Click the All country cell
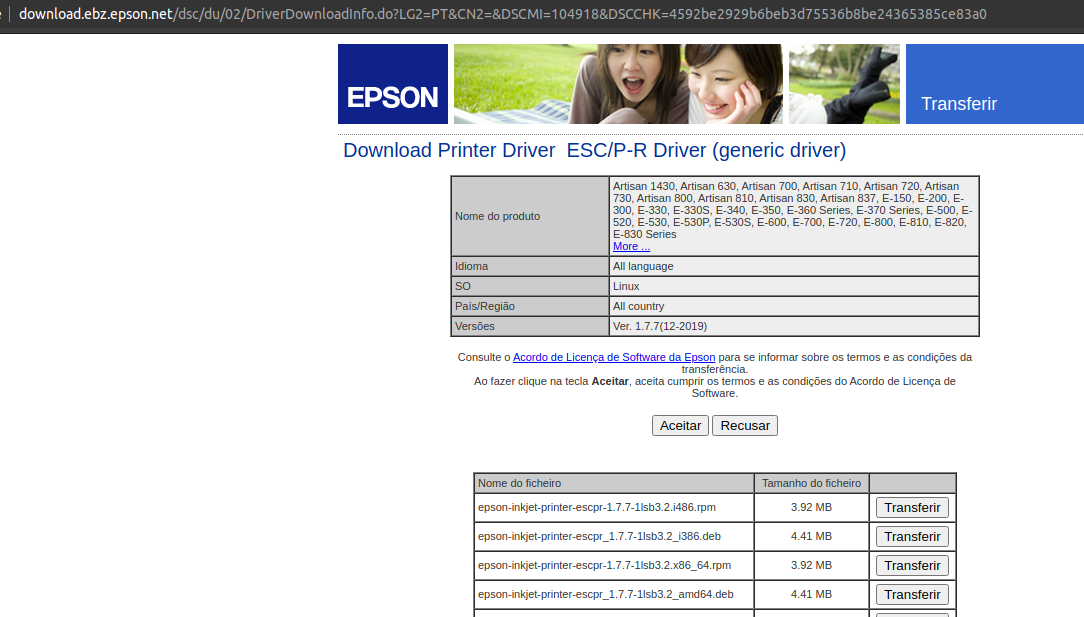 pyautogui.click(x=794, y=306)
